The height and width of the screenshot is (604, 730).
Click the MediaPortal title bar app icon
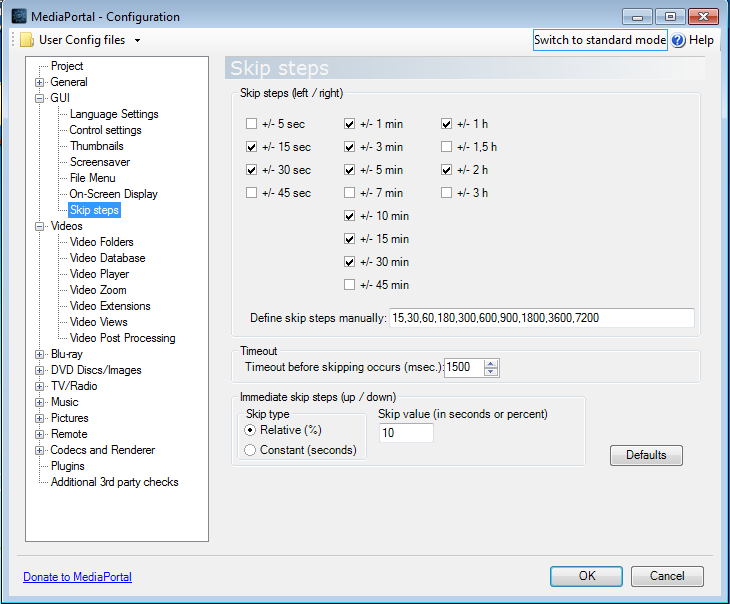pos(19,16)
